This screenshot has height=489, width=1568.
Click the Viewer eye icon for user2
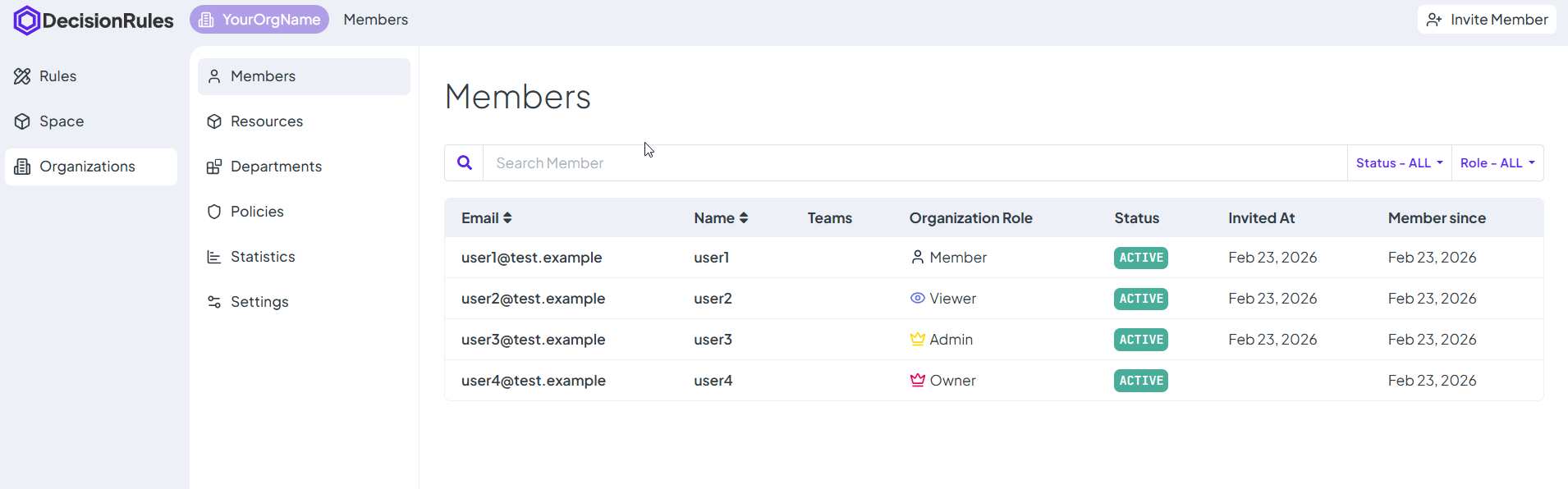point(918,299)
